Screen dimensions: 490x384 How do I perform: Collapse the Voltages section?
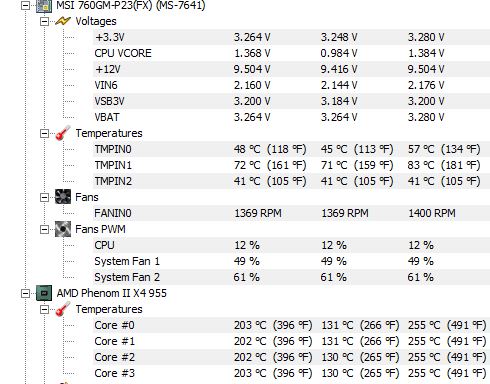pos(44,22)
